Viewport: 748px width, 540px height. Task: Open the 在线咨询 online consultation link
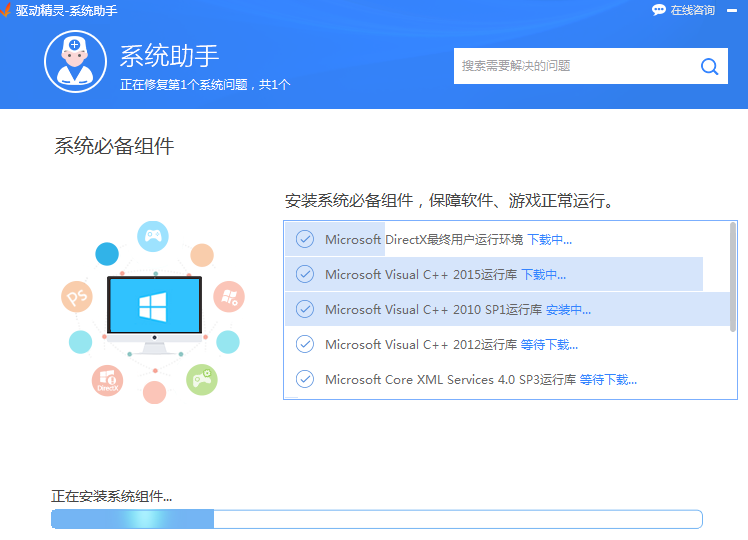[x=693, y=10]
